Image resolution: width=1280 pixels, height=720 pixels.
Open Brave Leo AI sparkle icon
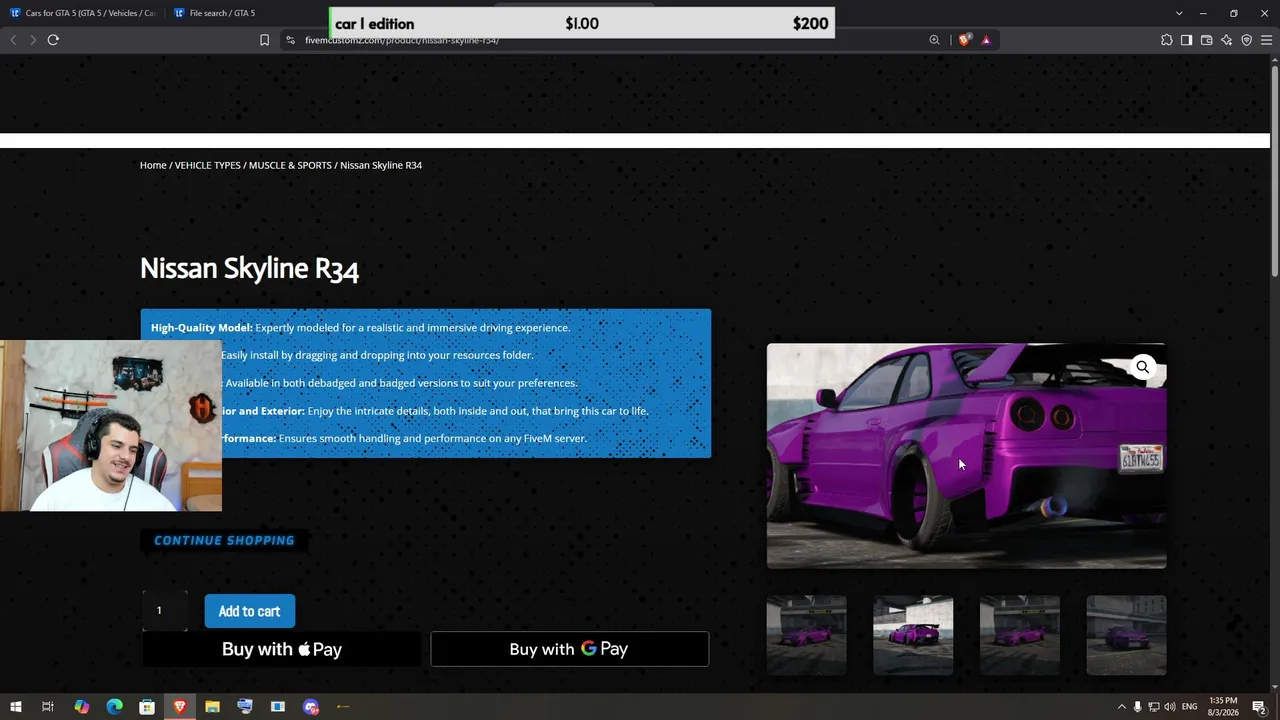(x=1226, y=40)
